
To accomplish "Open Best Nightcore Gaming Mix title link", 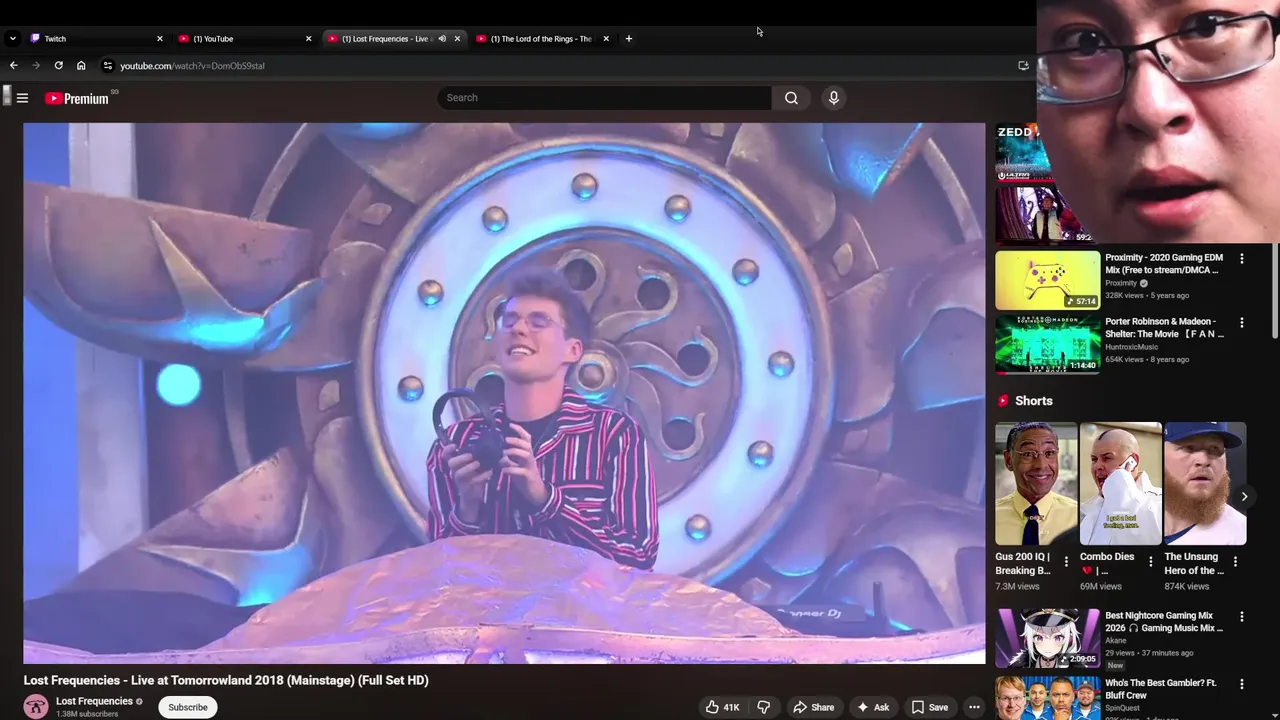I will coord(1164,622).
